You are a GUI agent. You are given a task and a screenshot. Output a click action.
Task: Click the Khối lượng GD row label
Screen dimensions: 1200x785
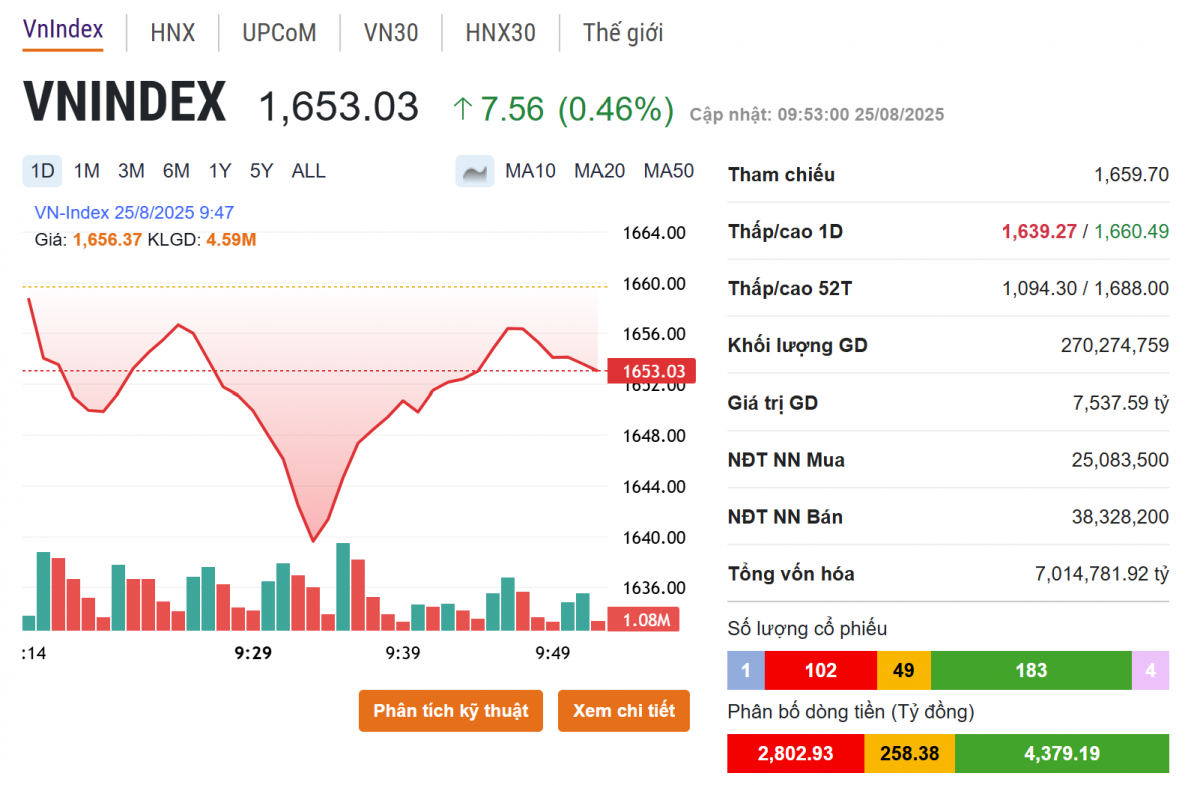click(798, 346)
